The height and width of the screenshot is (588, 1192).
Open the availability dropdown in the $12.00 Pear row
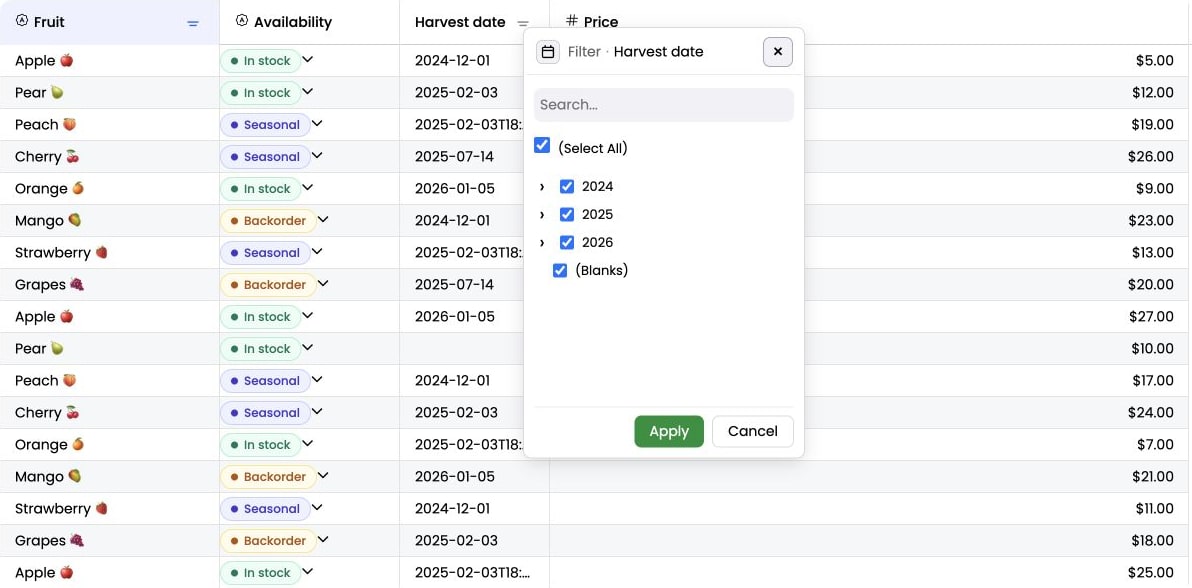click(x=308, y=92)
